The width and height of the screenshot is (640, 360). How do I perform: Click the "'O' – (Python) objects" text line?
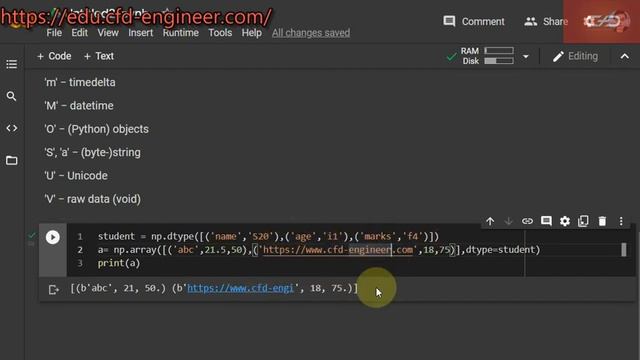(96, 129)
